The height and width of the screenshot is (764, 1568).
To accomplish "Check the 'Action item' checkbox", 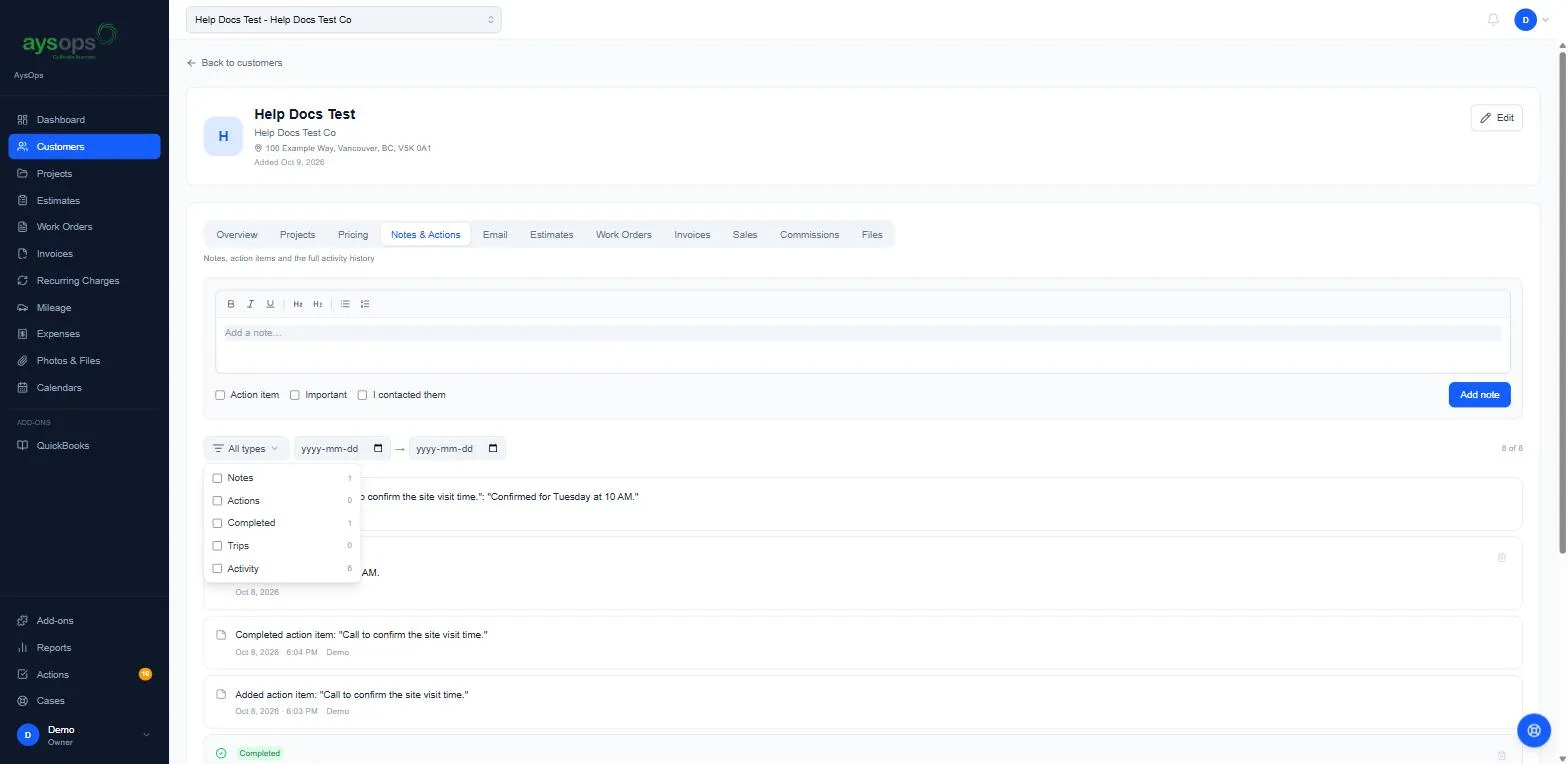I will [220, 395].
